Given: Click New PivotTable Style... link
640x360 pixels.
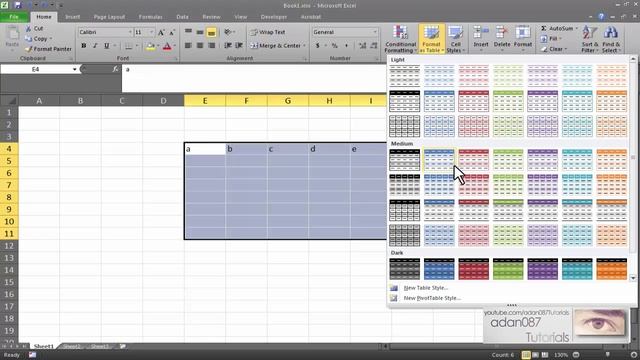Looking at the screenshot, I should click(432, 298).
